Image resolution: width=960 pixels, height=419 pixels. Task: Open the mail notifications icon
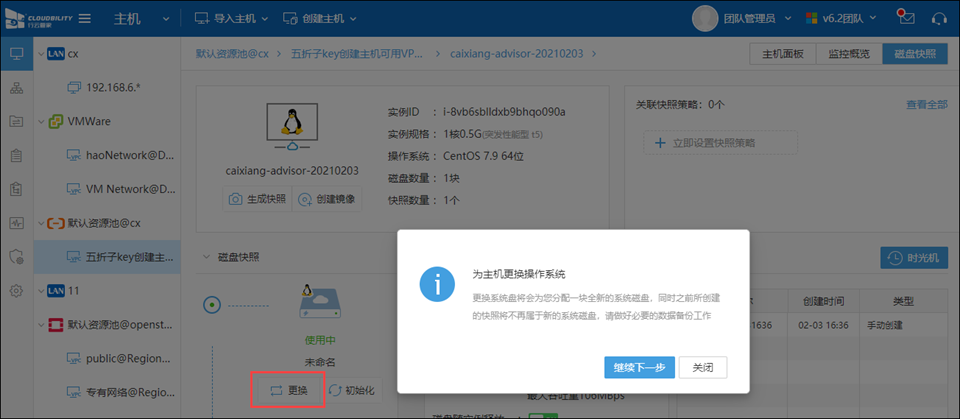tap(907, 19)
